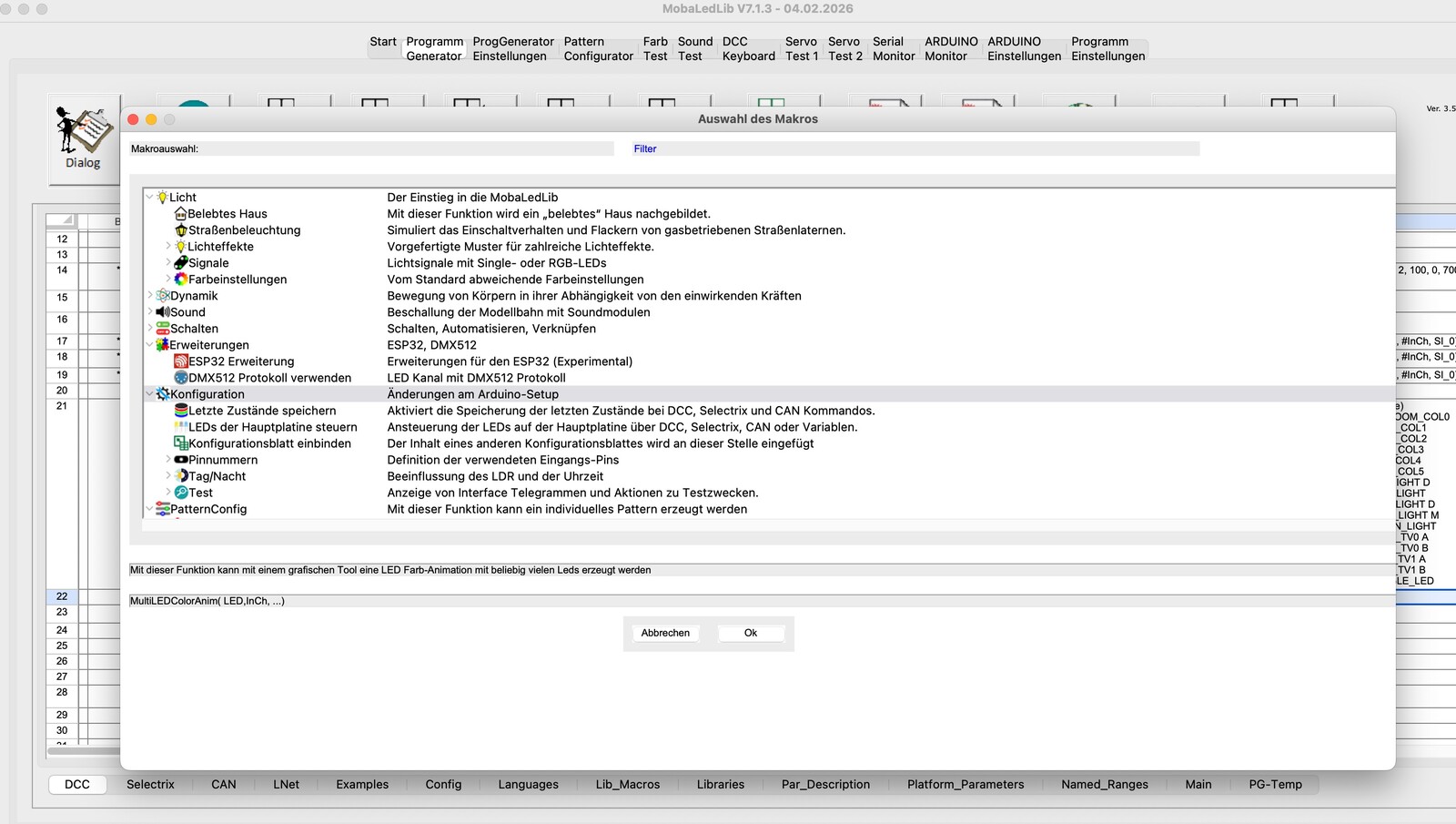1456x824 pixels.
Task: Select the ESP32 Erweiterung icon
Action: click(181, 361)
